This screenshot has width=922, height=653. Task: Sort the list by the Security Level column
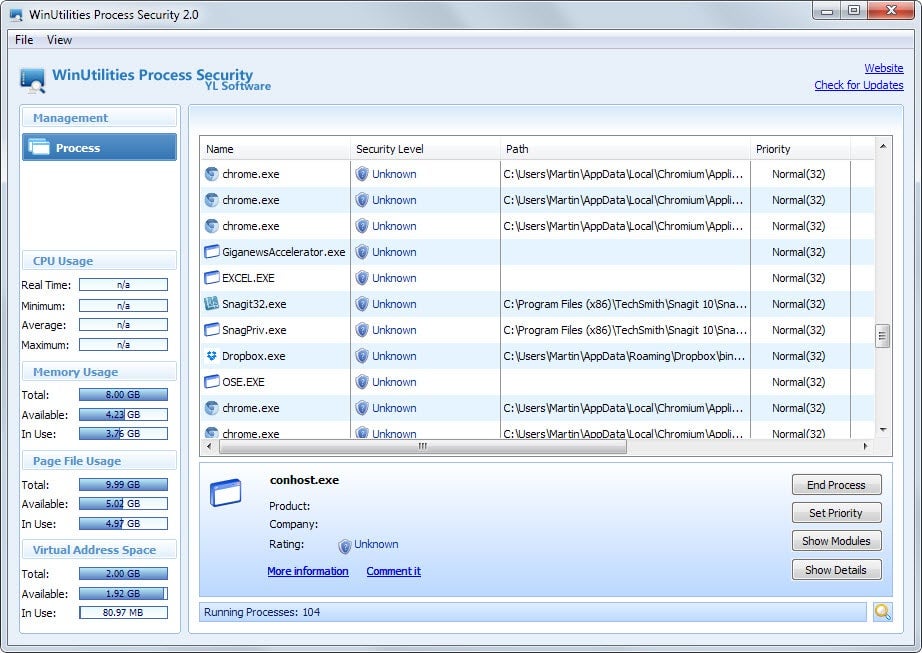click(x=425, y=149)
